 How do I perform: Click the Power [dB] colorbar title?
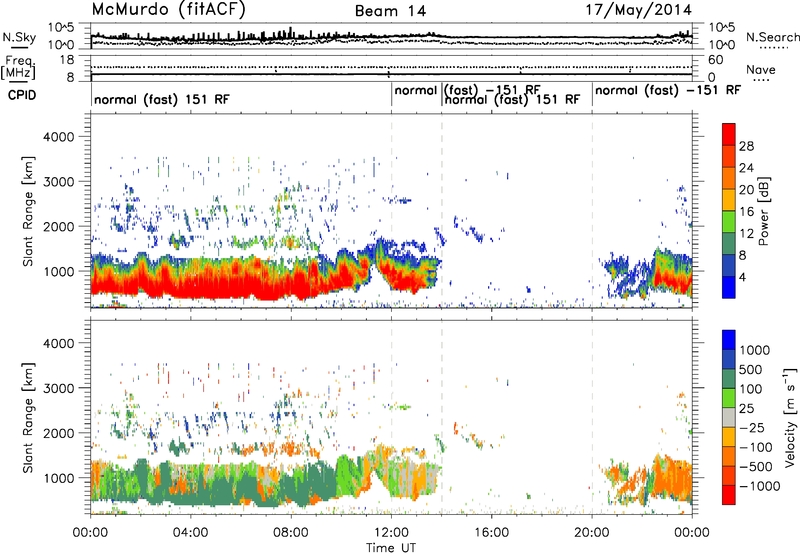pyautogui.click(x=763, y=211)
